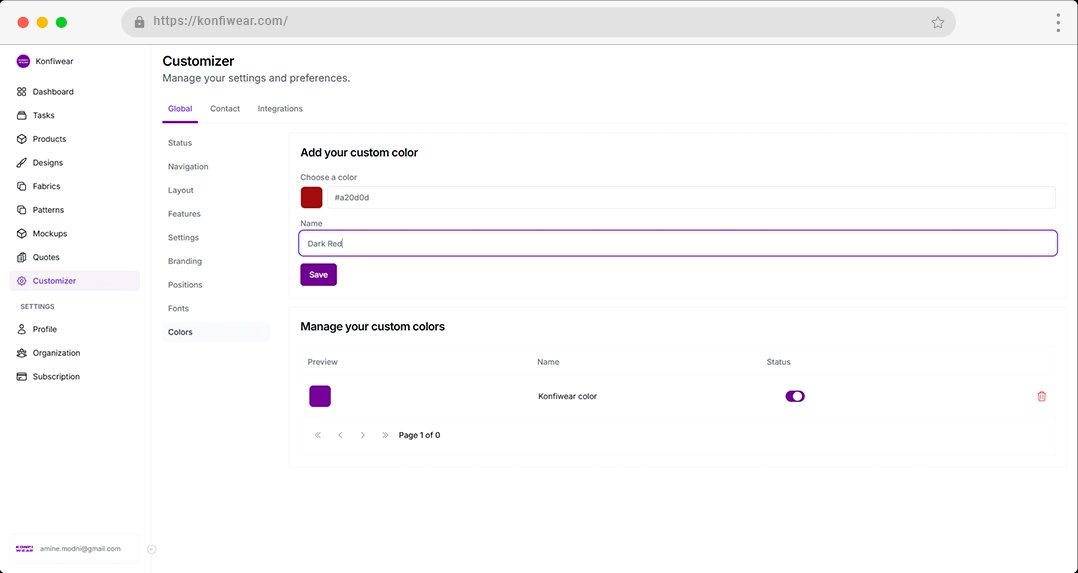The width and height of the screenshot is (1078, 573).
Task: Open the dark red color picker swatch
Action: coord(311,197)
